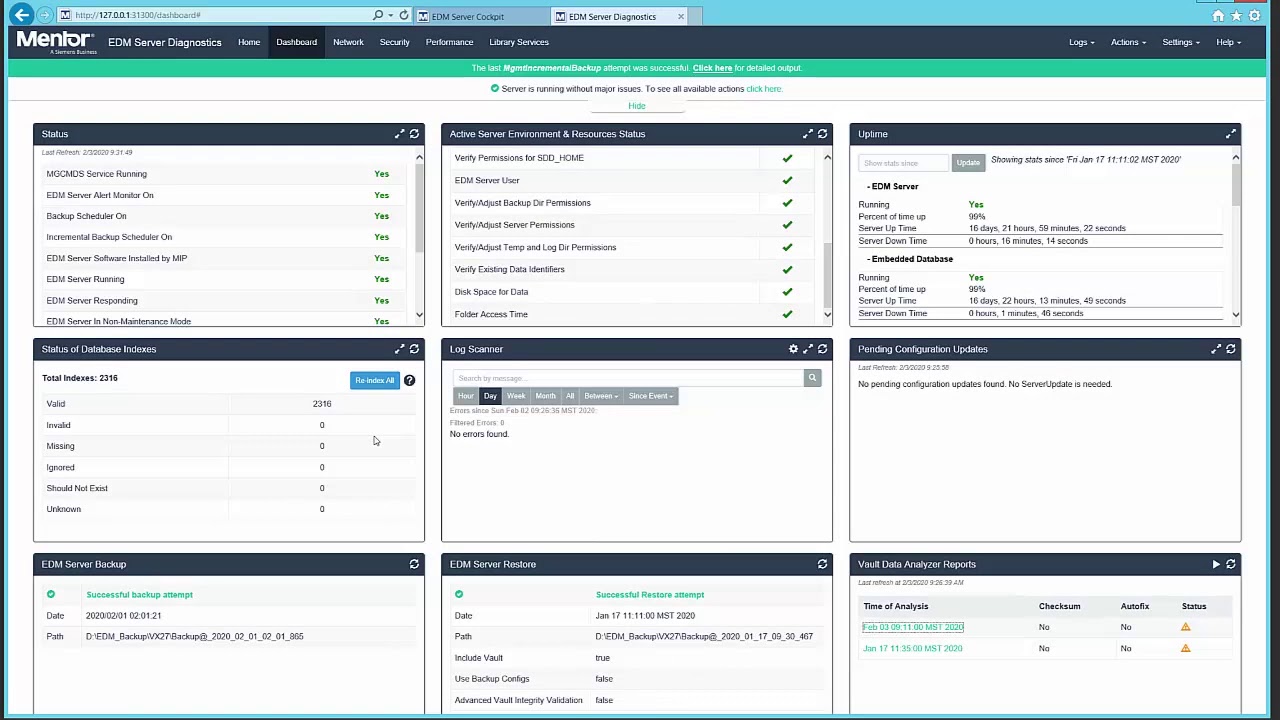This screenshot has width=1280, height=720.
Task: Click the Update button in Uptime
Action: coord(968,163)
